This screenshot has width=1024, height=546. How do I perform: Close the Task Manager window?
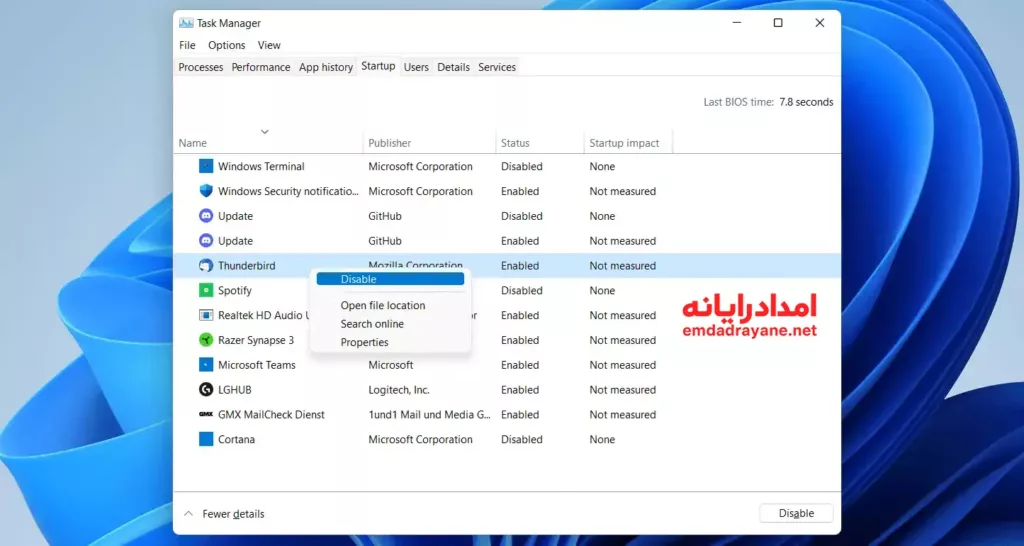(820, 23)
